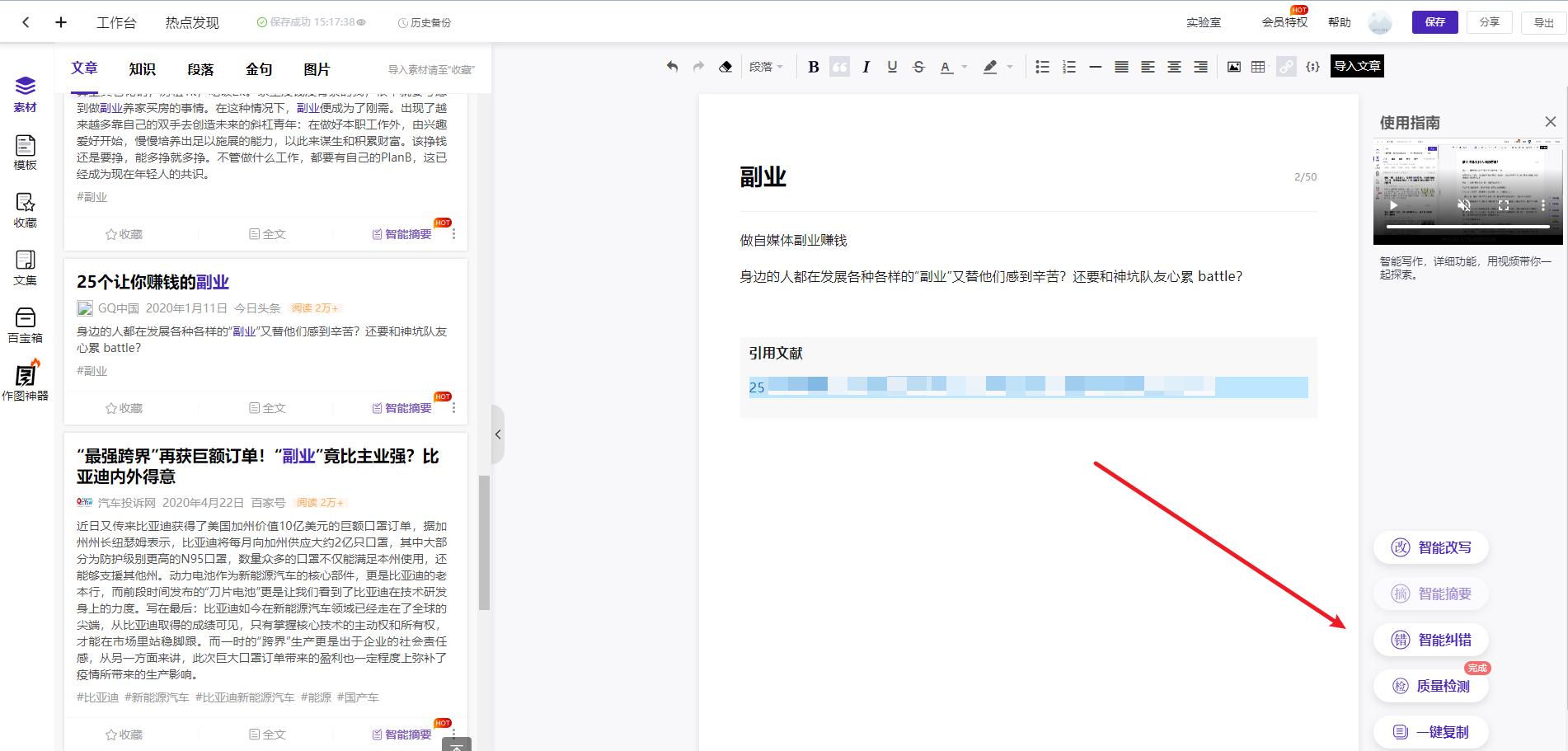The width and height of the screenshot is (1568, 751).
Task: Insert a table
Action: [1258, 66]
